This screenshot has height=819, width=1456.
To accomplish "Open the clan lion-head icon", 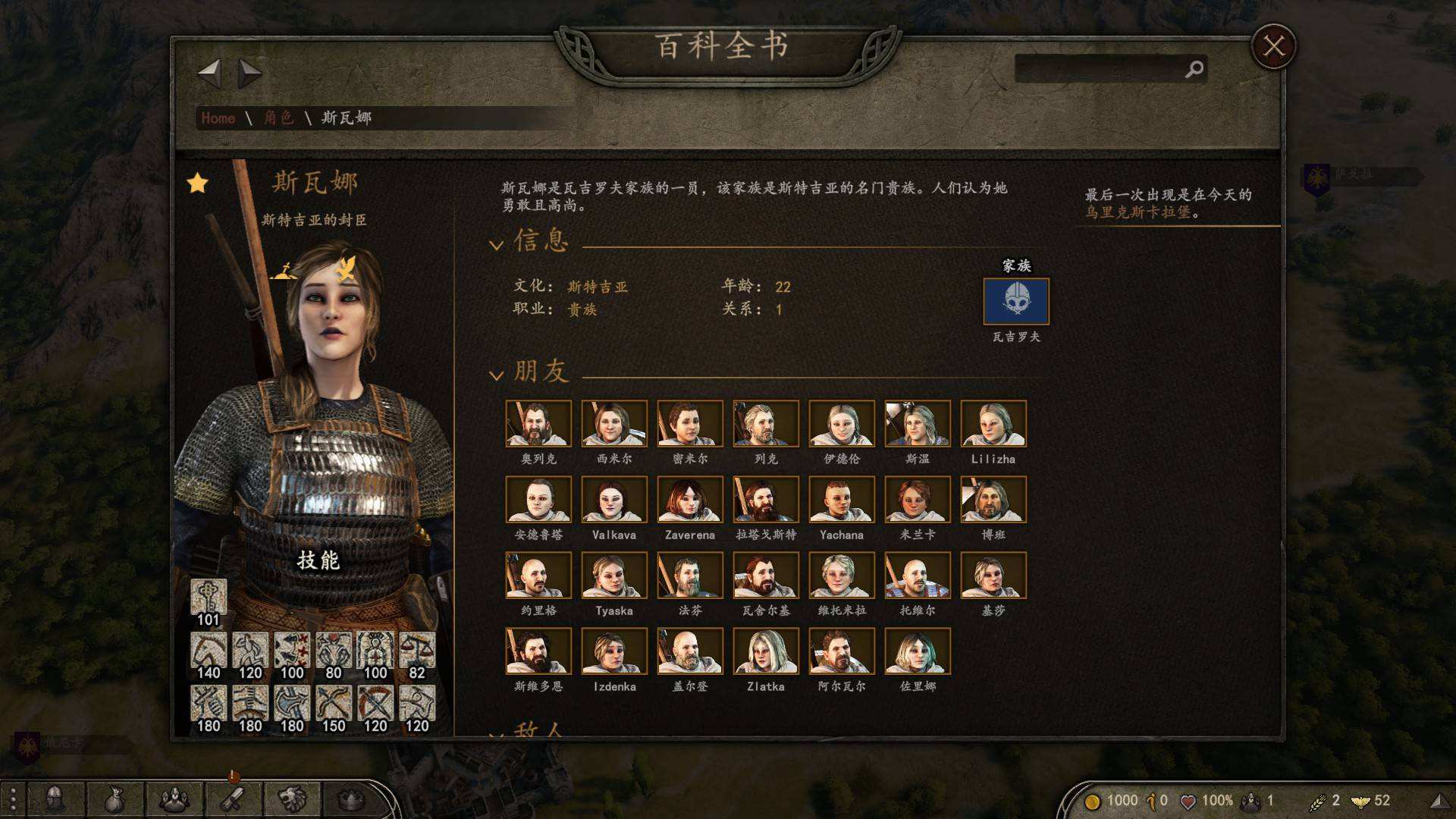I will 292,799.
